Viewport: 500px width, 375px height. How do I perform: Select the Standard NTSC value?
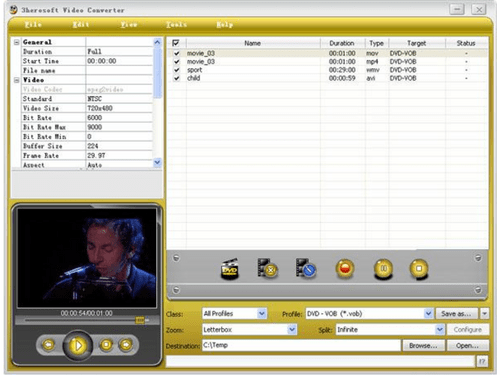pyautogui.click(x=119, y=99)
